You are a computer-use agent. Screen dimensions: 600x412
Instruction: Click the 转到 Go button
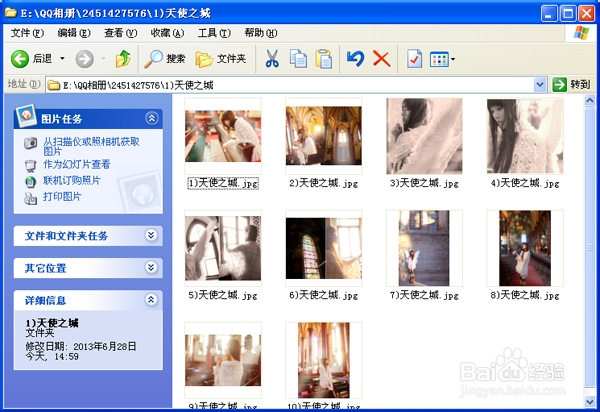tap(572, 85)
